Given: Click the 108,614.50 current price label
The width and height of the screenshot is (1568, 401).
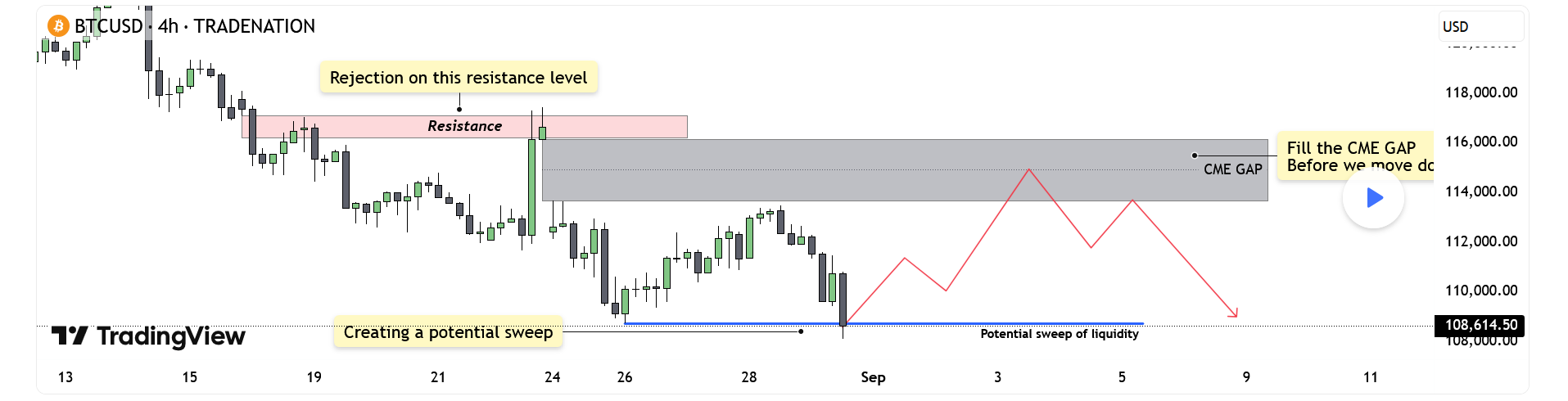Looking at the screenshot, I should [x=1480, y=325].
